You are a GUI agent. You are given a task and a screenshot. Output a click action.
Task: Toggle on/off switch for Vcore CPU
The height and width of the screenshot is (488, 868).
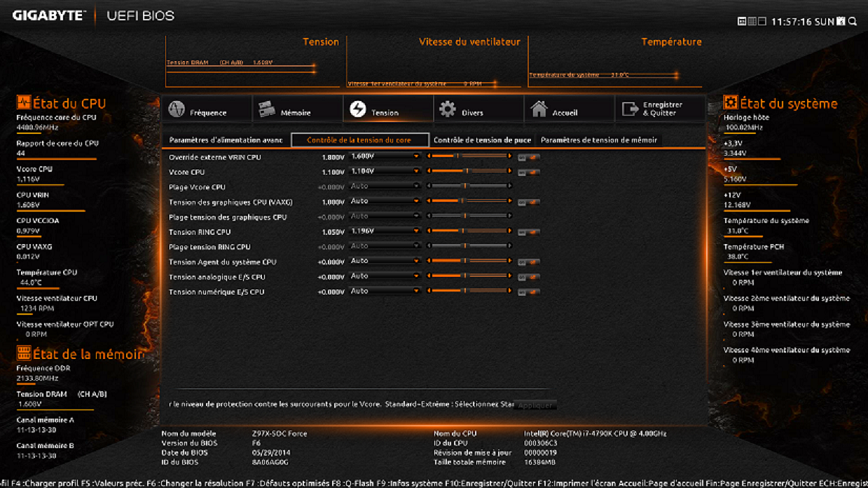pyautogui.click(x=529, y=172)
